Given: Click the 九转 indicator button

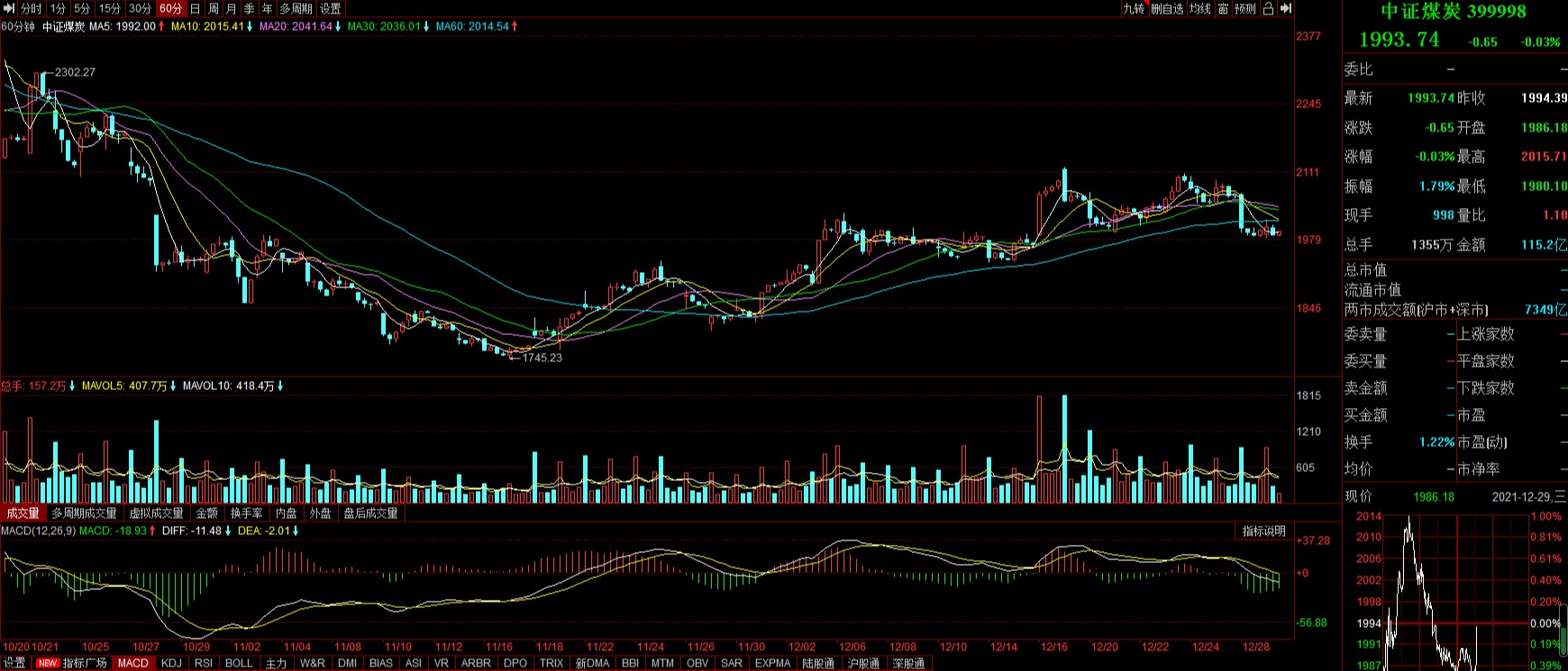Looking at the screenshot, I should coord(1134,8).
